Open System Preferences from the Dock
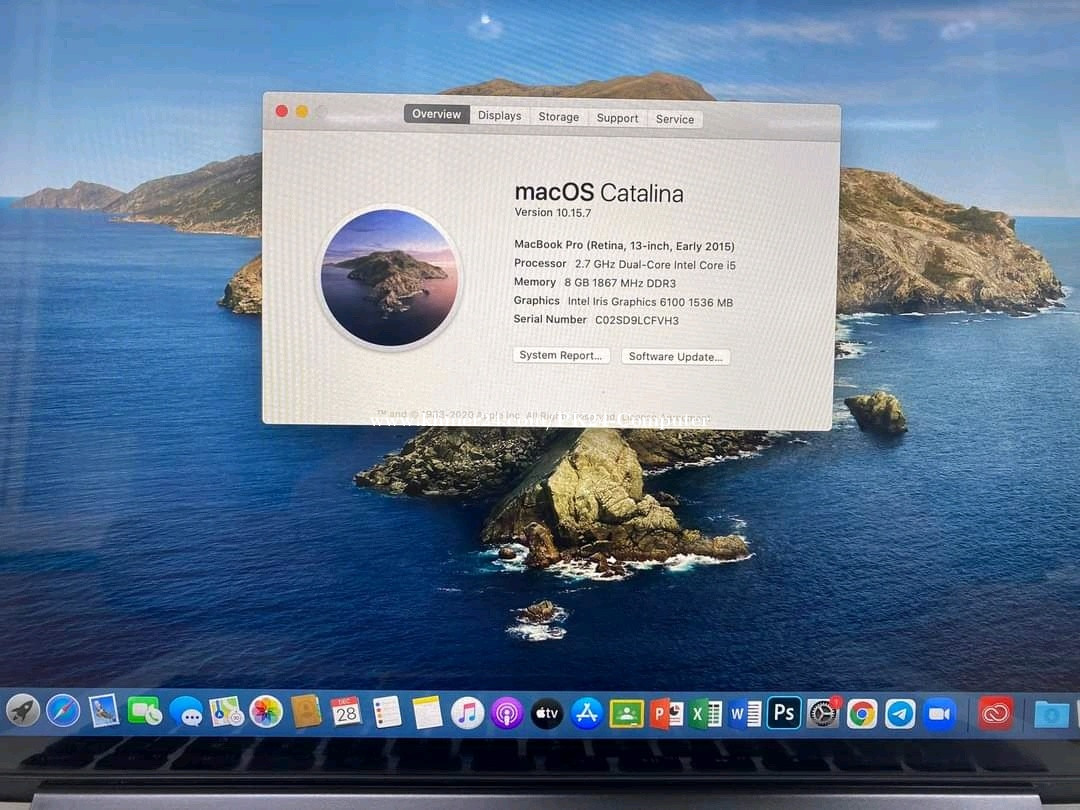The width and height of the screenshot is (1080, 810). pyautogui.click(x=823, y=714)
